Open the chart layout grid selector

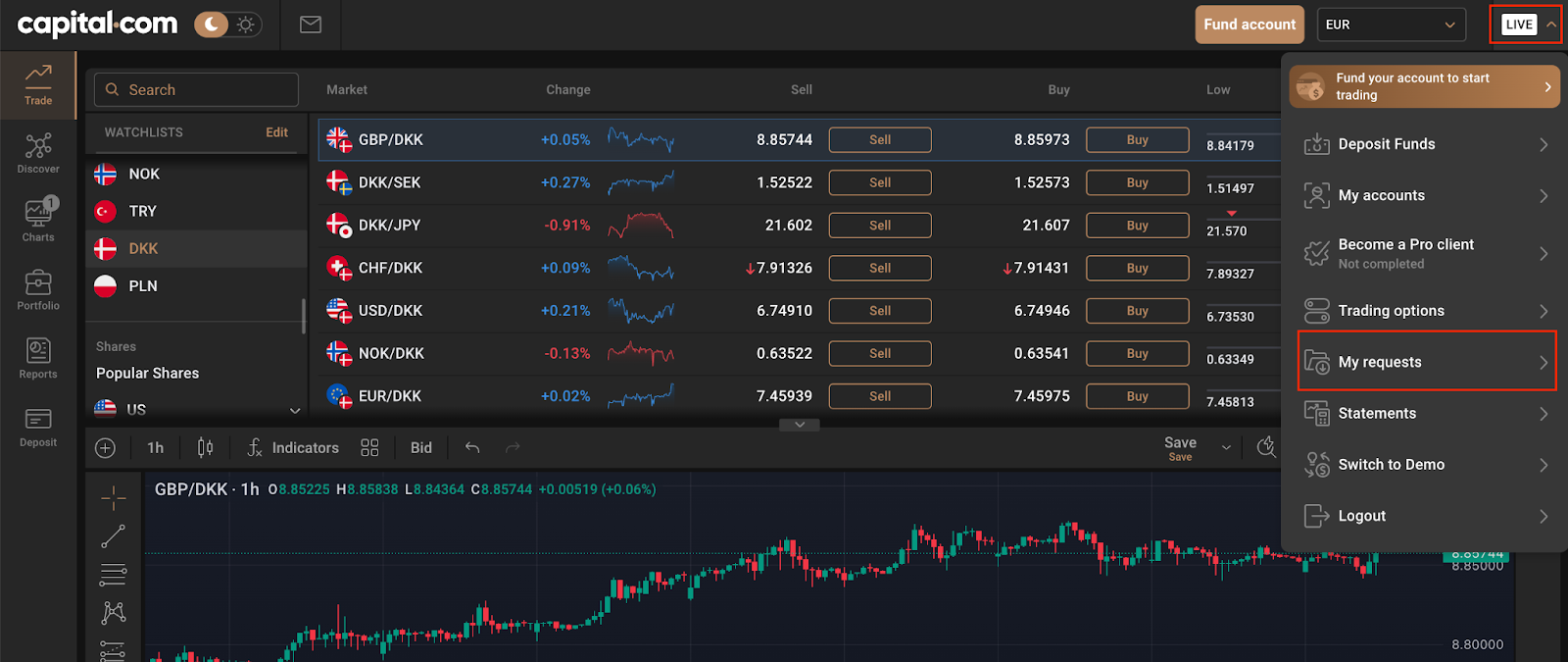[369, 448]
